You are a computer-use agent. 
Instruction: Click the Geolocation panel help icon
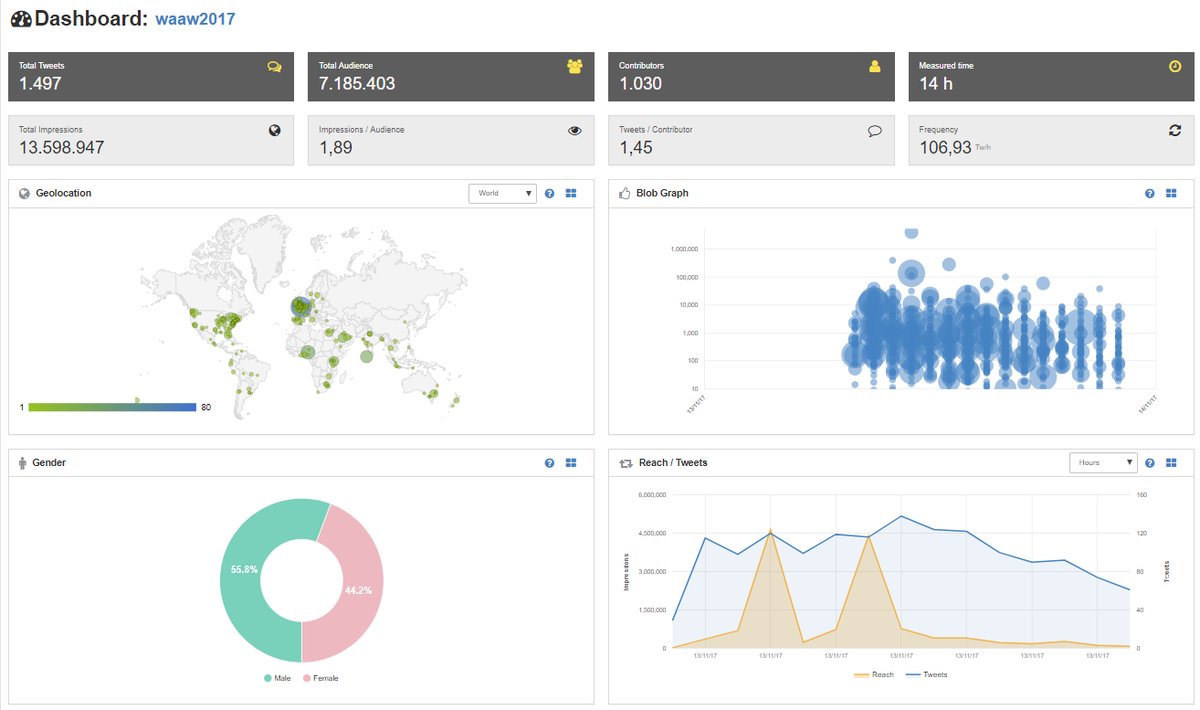pyautogui.click(x=550, y=193)
